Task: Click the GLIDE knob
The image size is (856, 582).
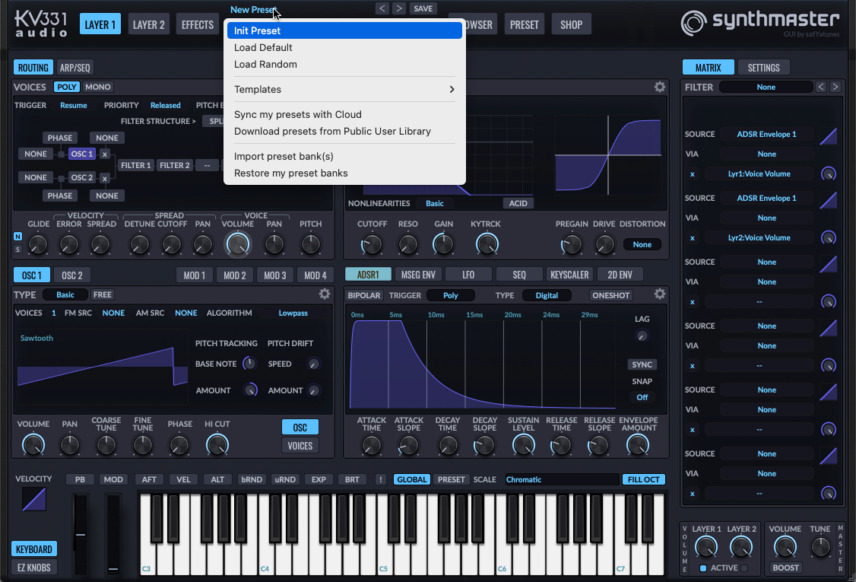Action: click(x=38, y=245)
